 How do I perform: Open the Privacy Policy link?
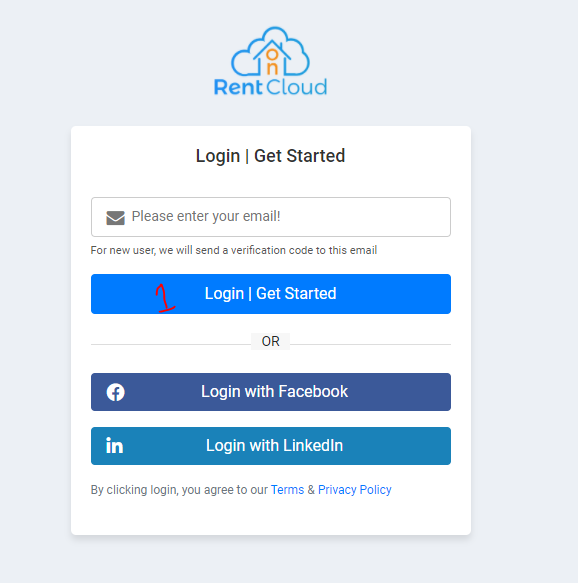355,490
